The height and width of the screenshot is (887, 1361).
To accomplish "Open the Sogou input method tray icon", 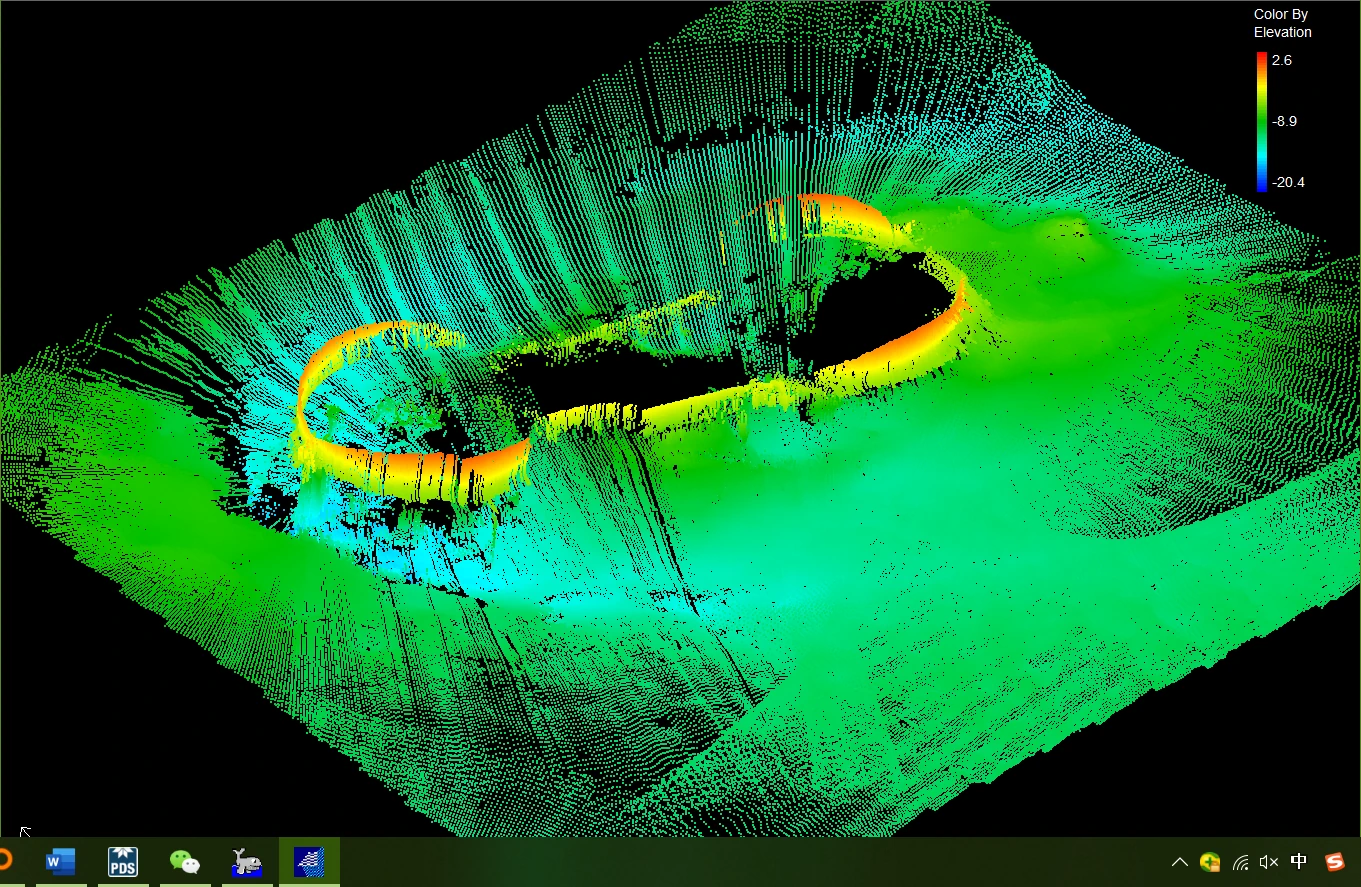I will point(1335,862).
